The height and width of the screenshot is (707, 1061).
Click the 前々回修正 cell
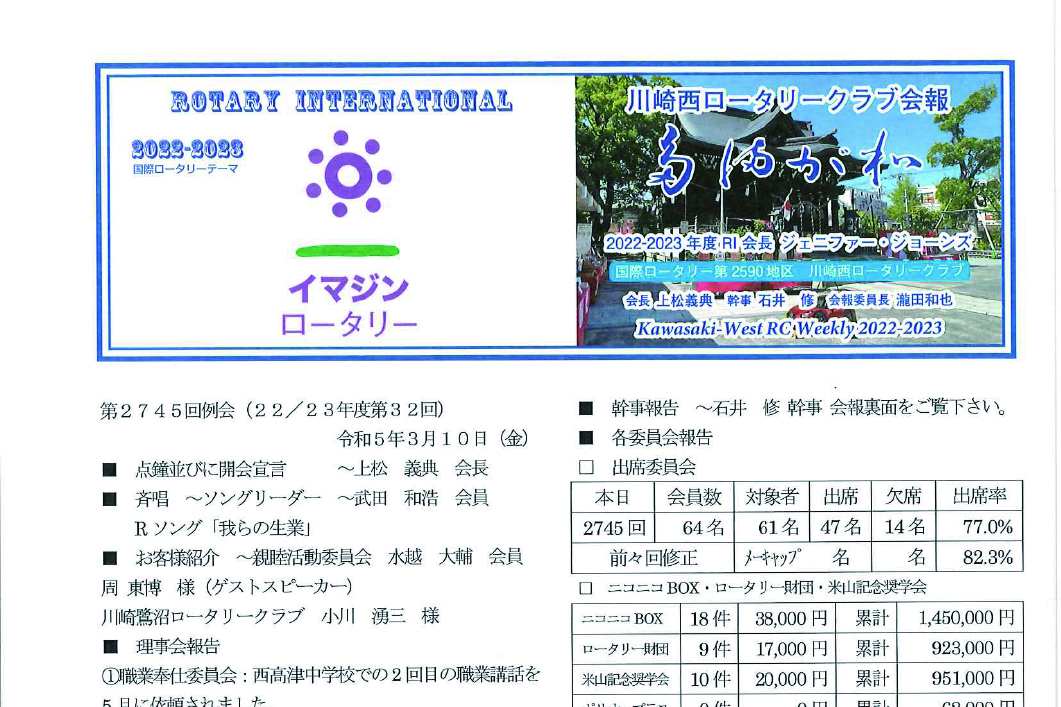(653, 558)
